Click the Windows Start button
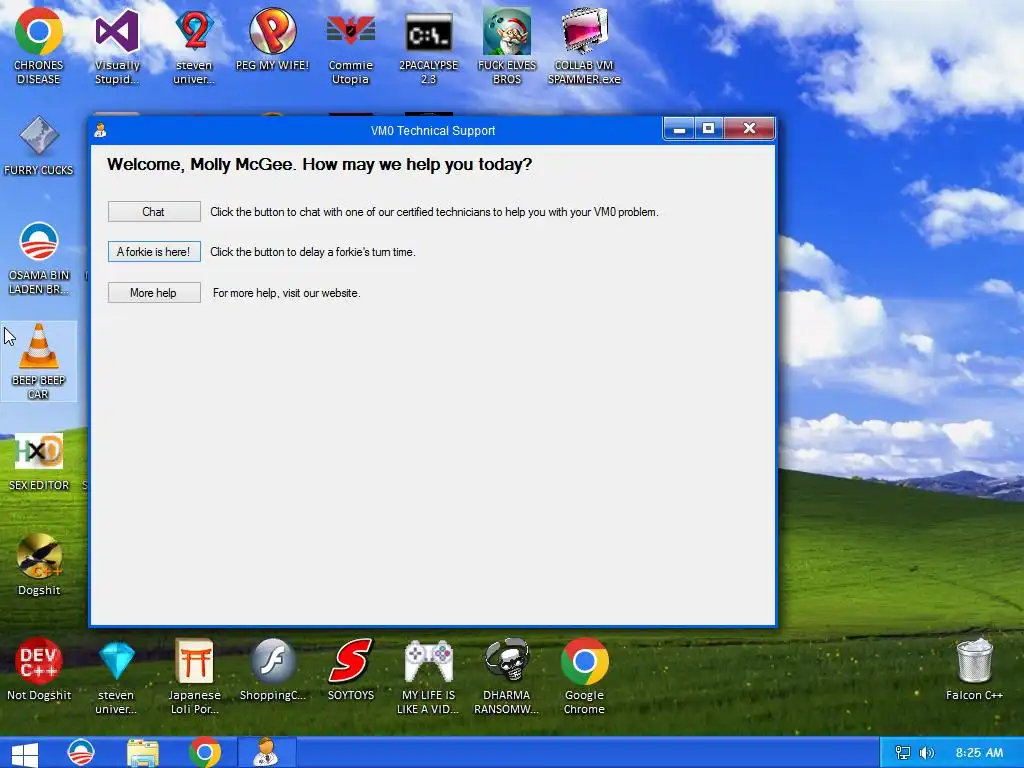The image size is (1024, 768). pyautogui.click(x=25, y=754)
